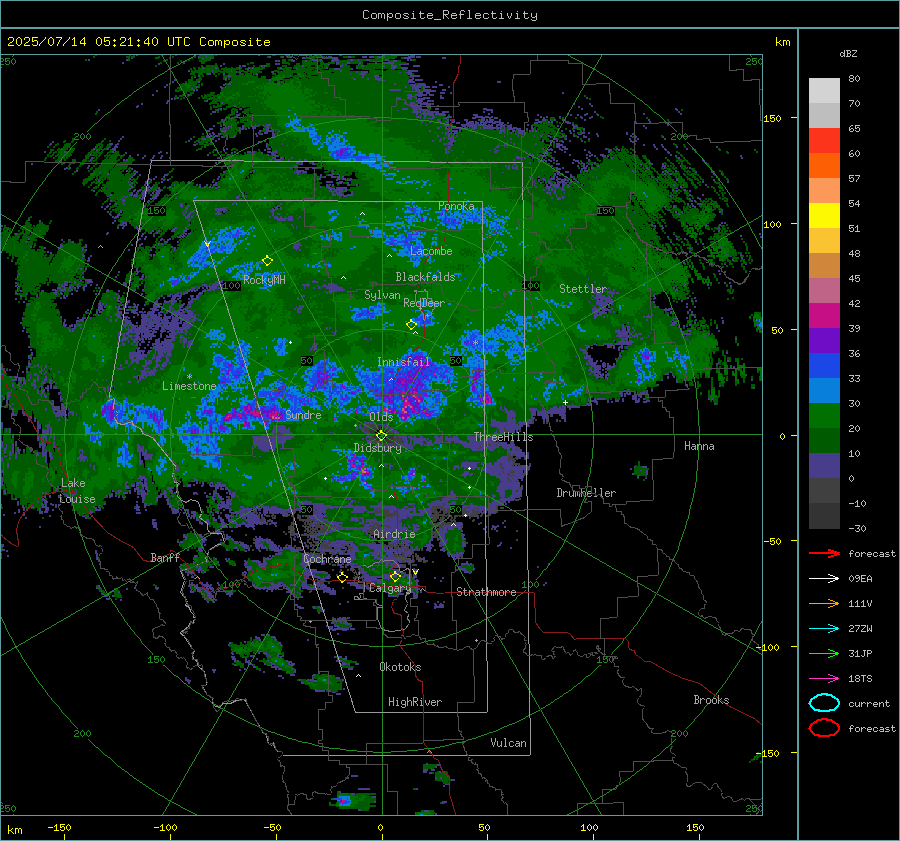This screenshot has height=841, width=900.
Task: Click yellow diamond marker below Cochrane label
Action: click(342, 577)
